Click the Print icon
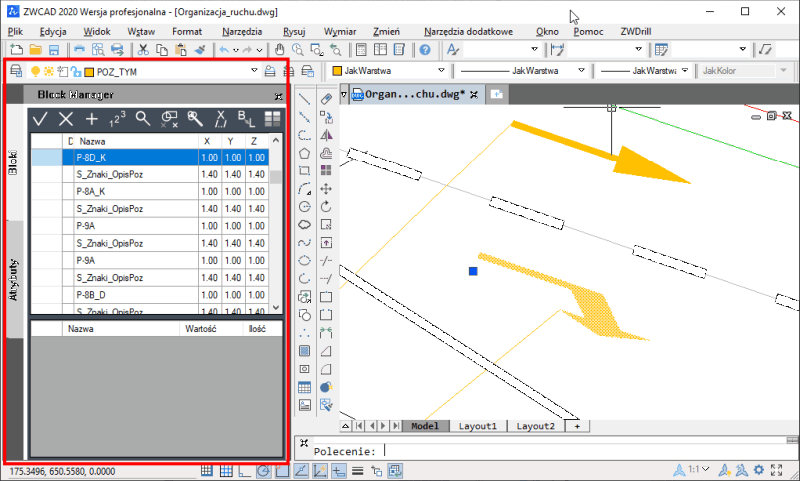 (79, 49)
